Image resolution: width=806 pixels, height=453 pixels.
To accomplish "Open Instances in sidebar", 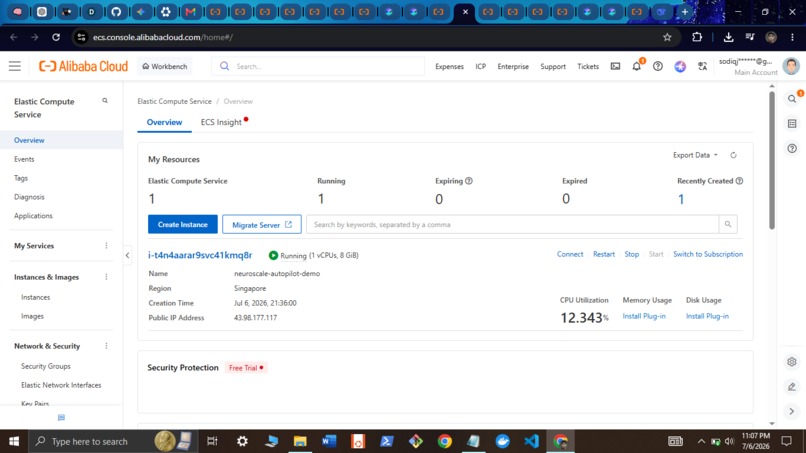I will pyautogui.click(x=35, y=297).
